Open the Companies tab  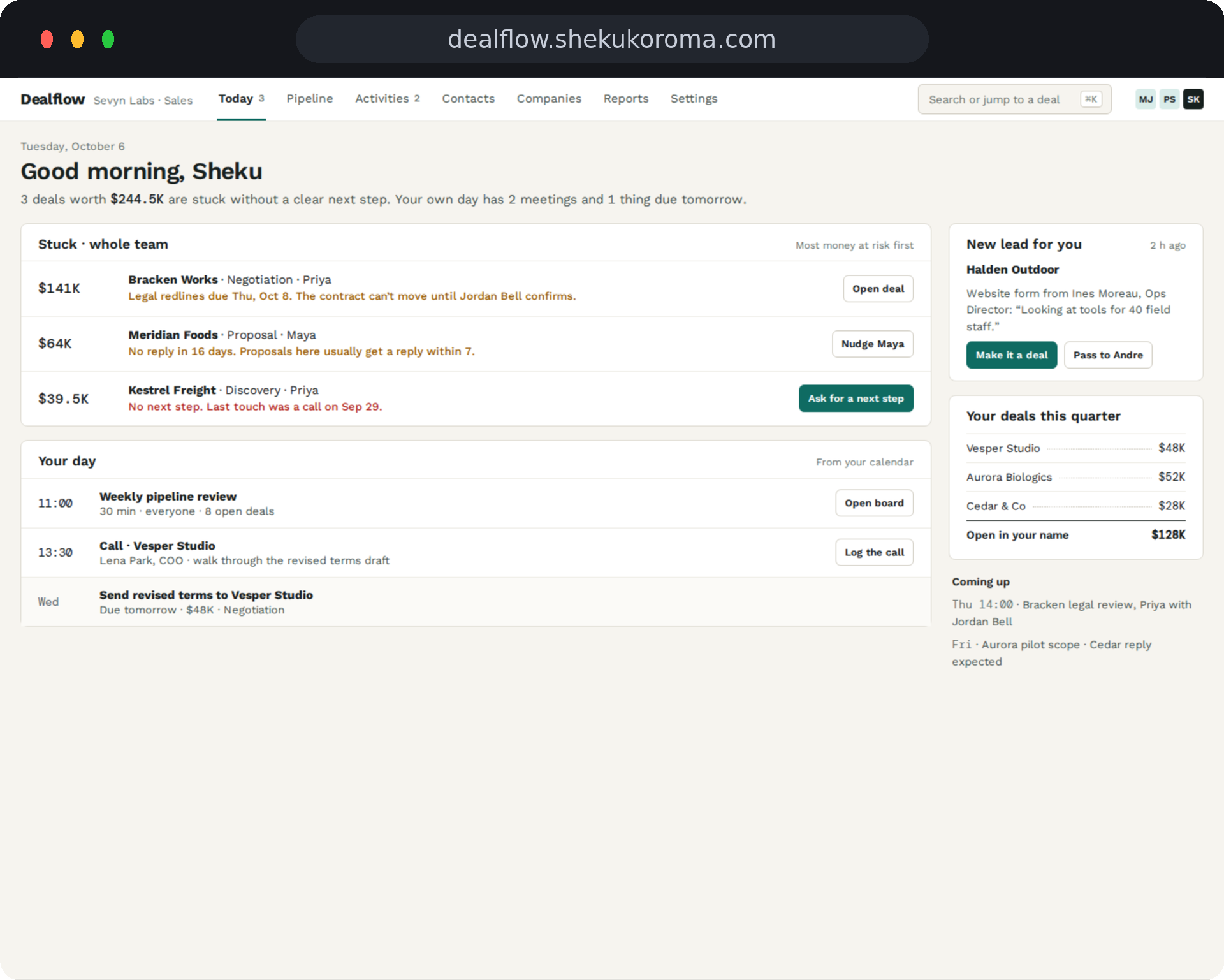(x=549, y=99)
